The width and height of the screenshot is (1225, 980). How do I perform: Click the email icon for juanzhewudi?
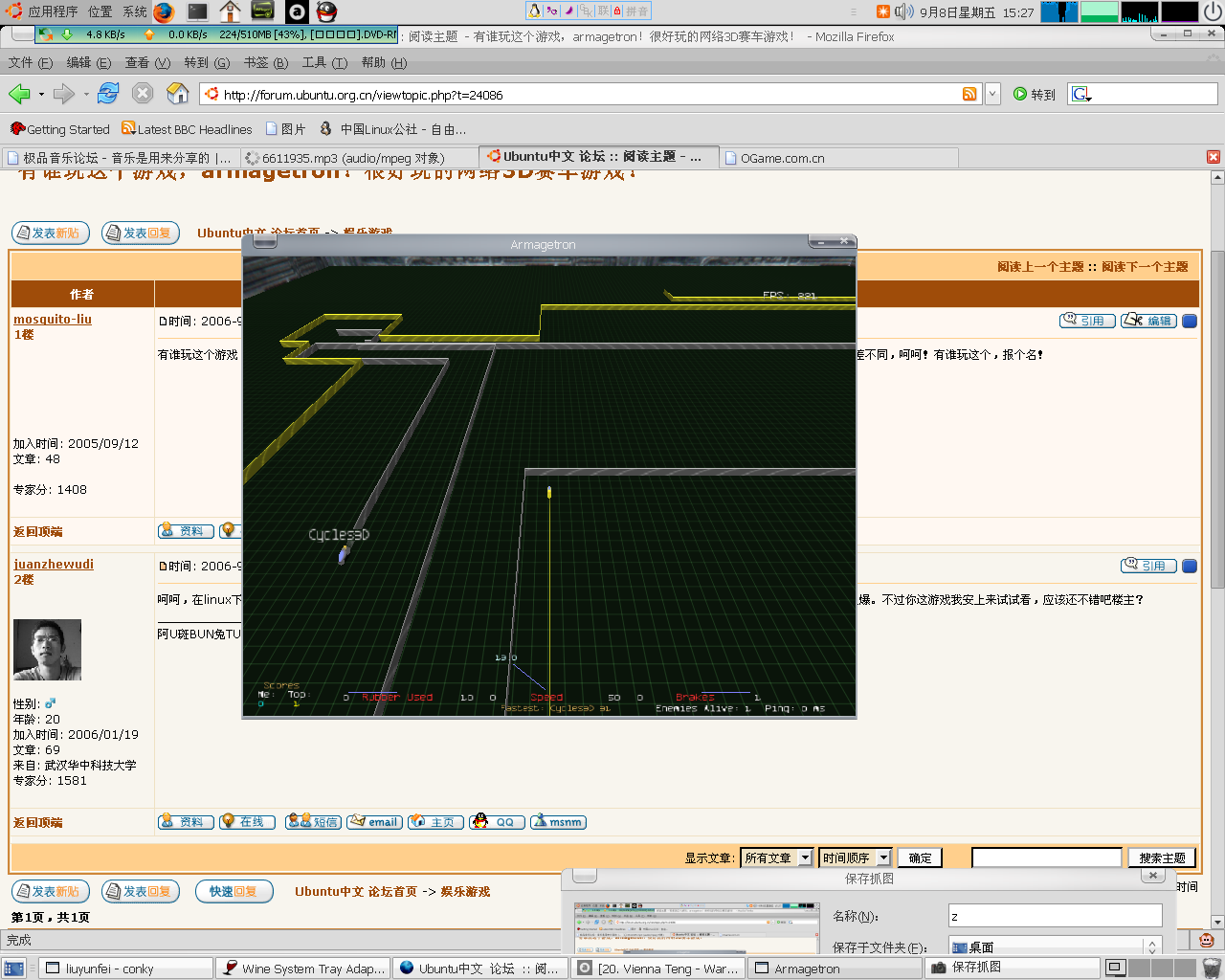coord(374,822)
